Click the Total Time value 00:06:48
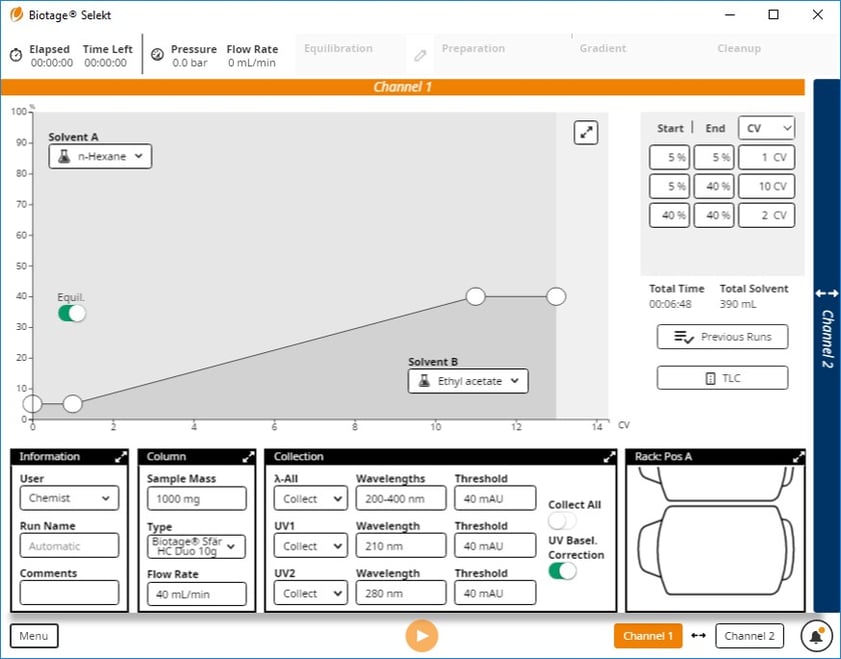This screenshot has width=841, height=659. click(670, 305)
